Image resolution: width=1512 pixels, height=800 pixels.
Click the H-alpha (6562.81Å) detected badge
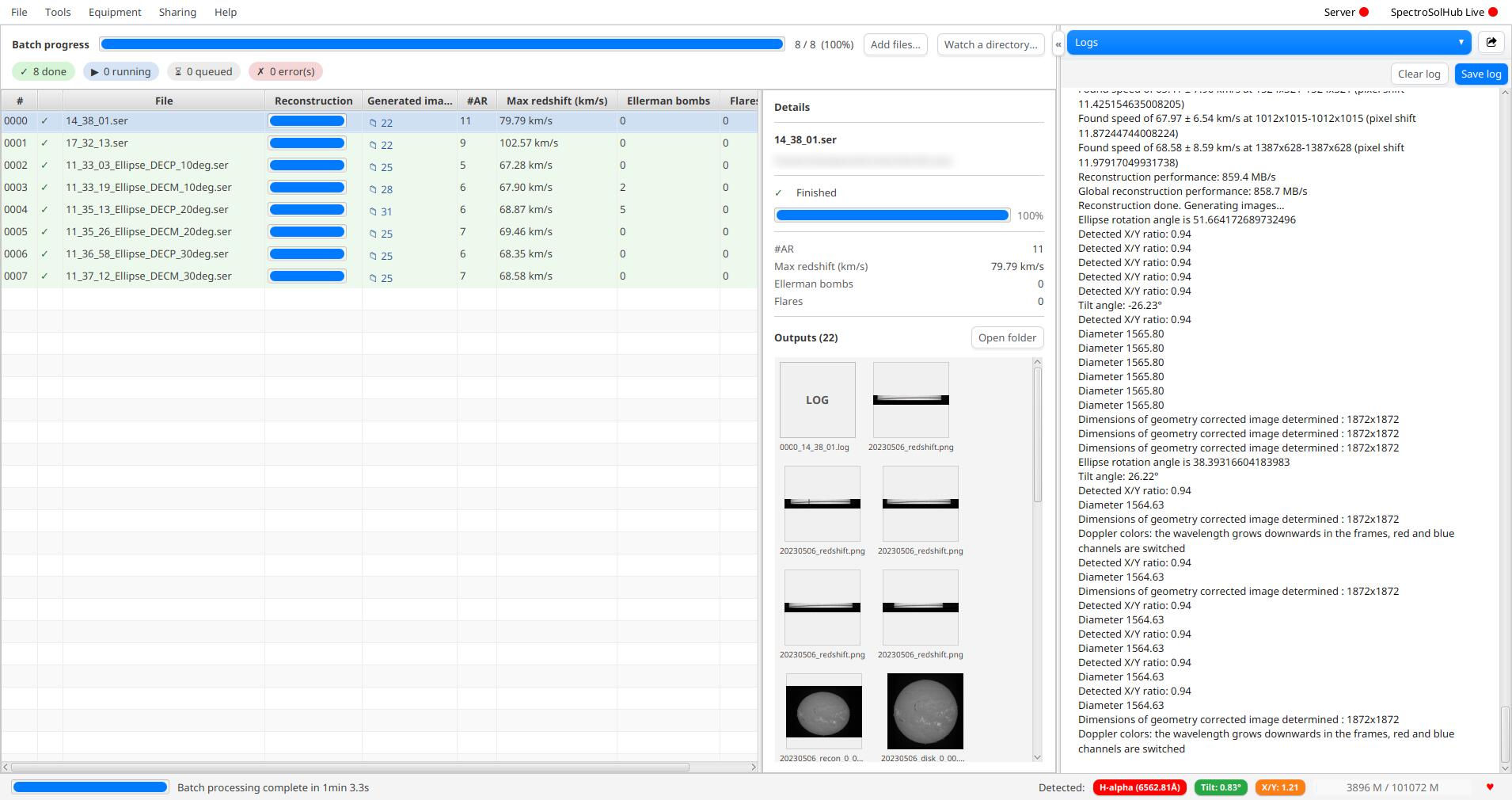(x=1139, y=787)
